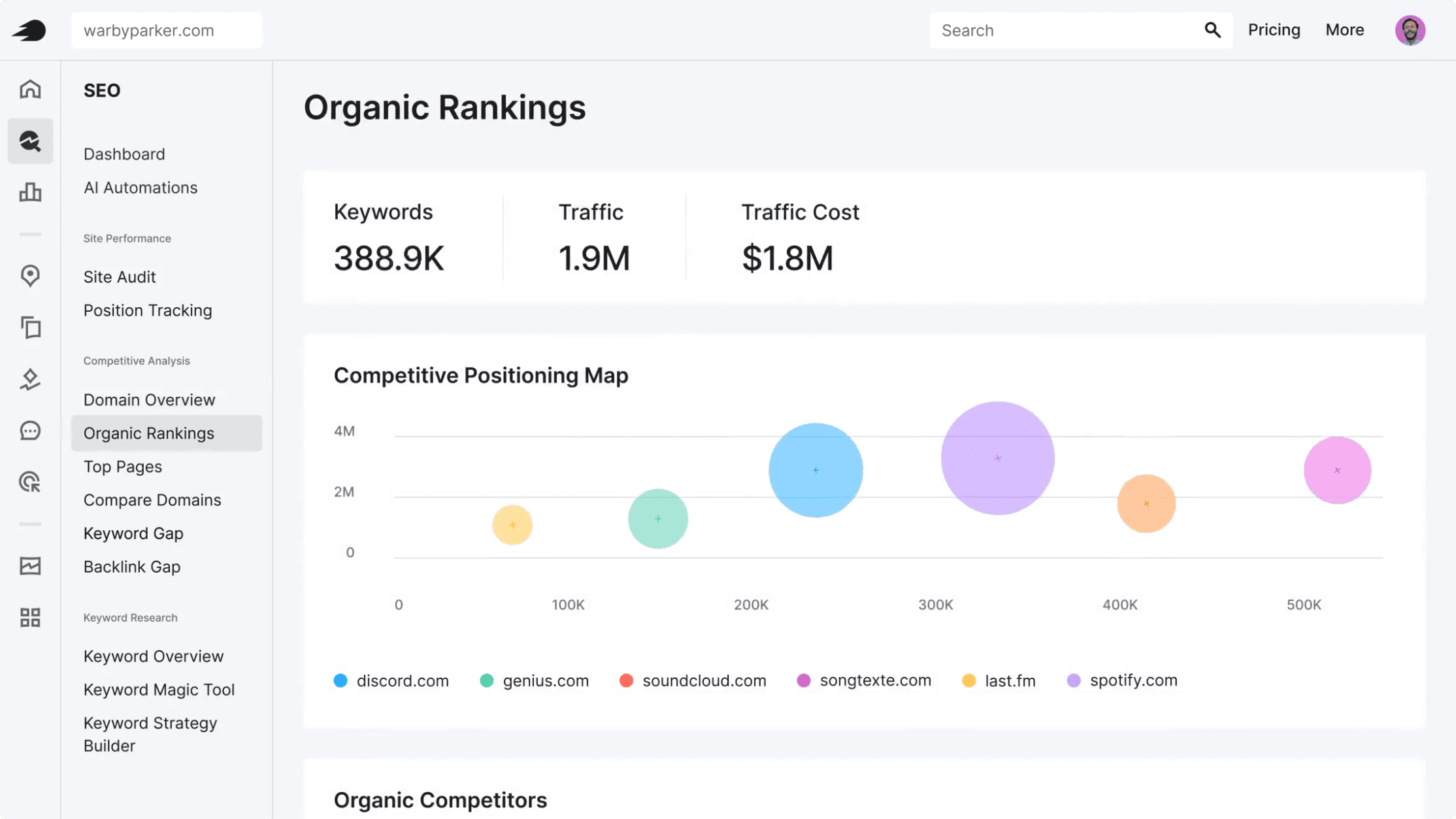Open the user profile avatar

[1410, 30]
